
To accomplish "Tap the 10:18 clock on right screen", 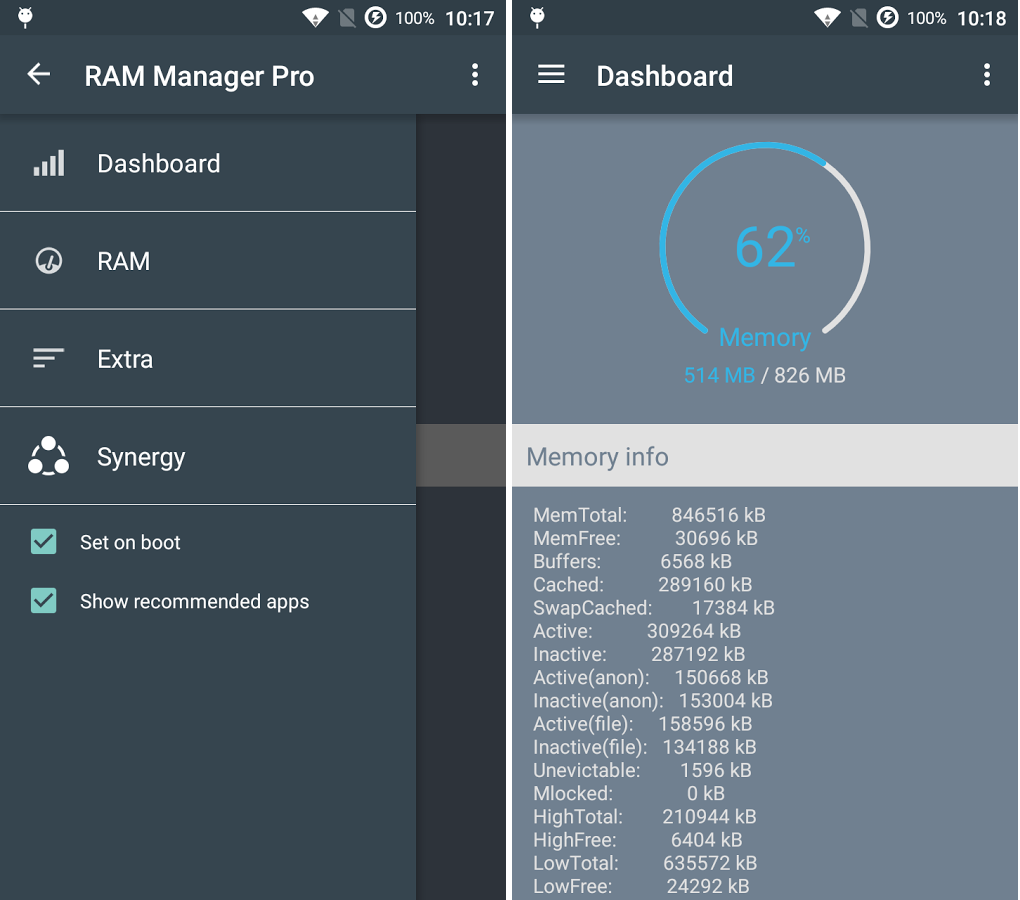I will coord(982,18).
